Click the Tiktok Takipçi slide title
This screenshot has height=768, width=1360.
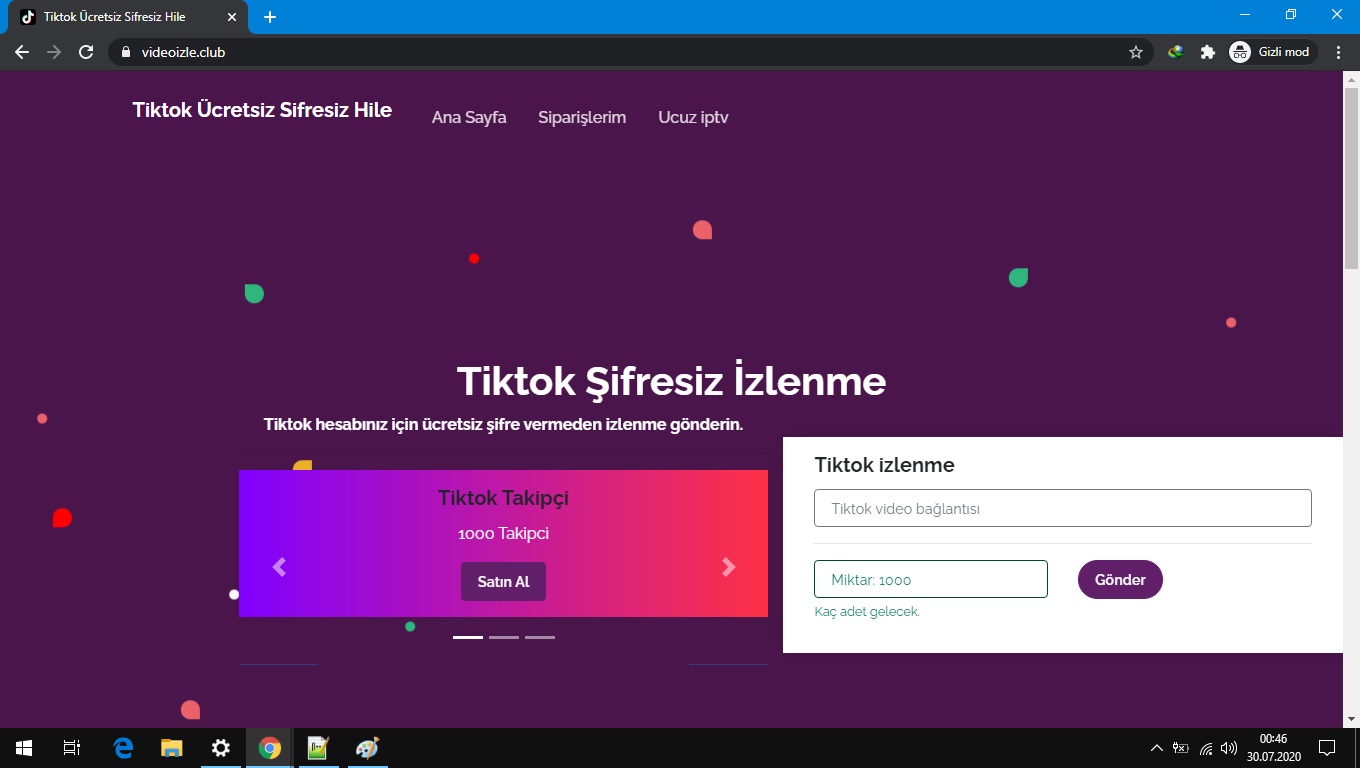tap(503, 498)
